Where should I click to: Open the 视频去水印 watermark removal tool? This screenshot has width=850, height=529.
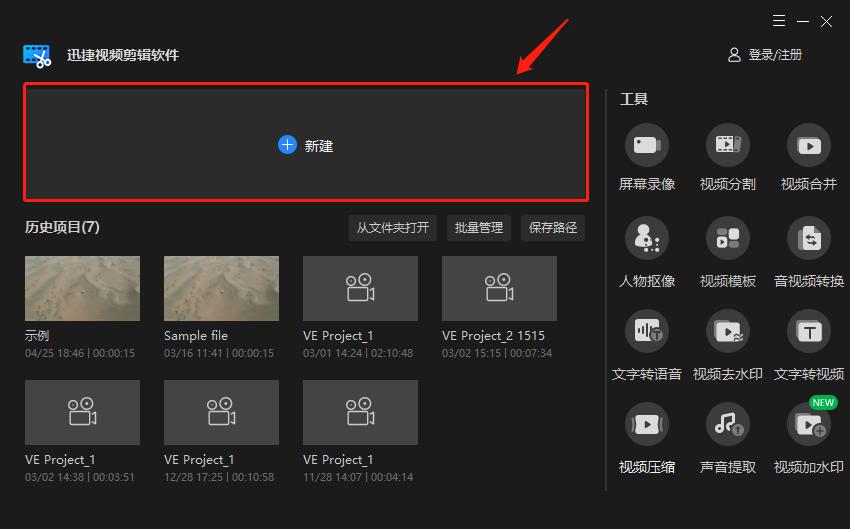click(x=727, y=331)
